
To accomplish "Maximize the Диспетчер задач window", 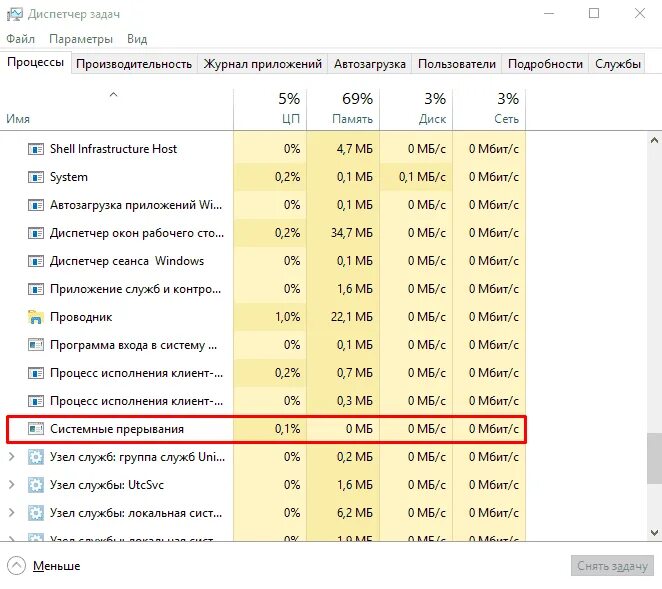I will pyautogui.click(x=594, y=14).
